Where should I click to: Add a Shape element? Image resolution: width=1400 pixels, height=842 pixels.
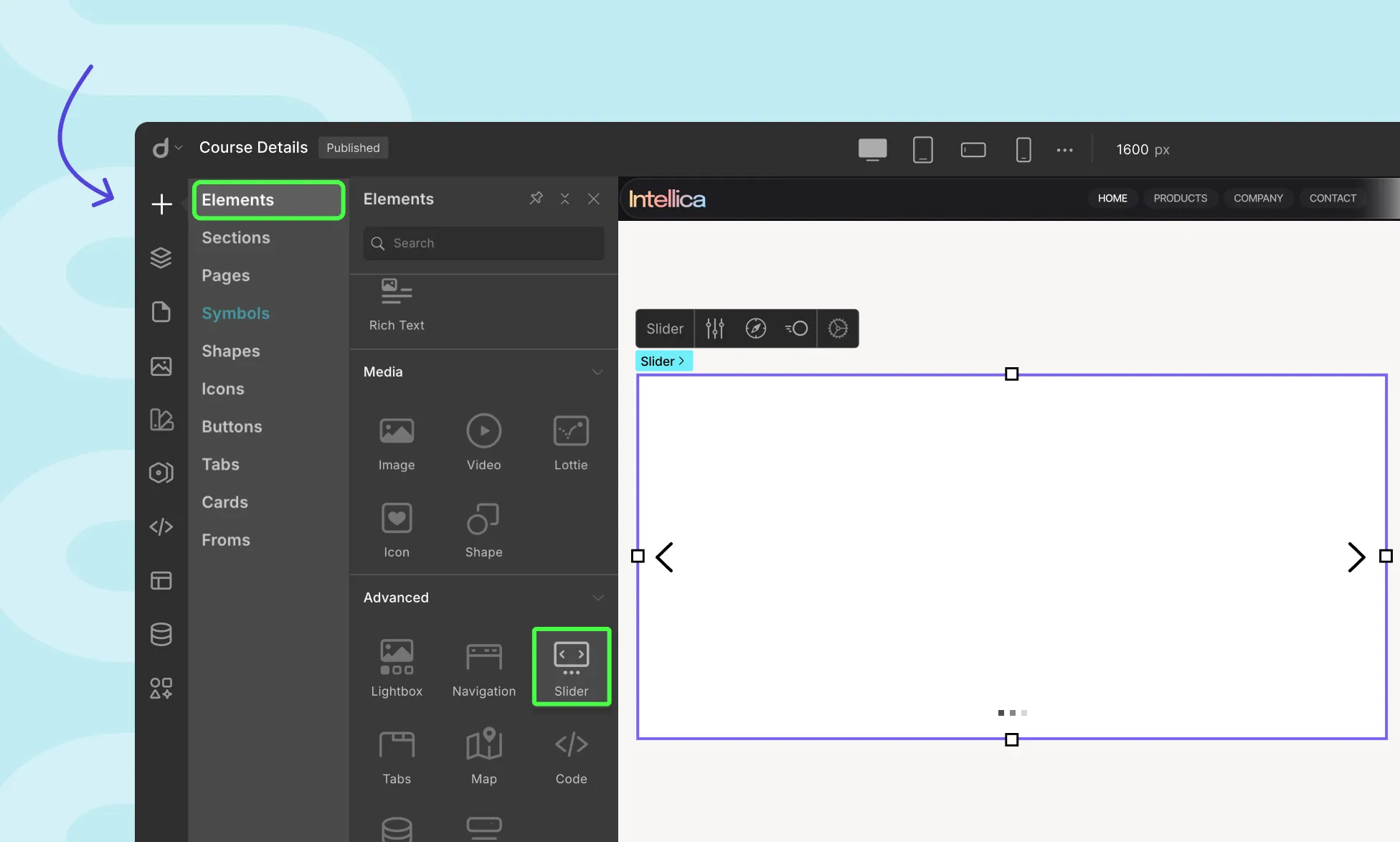(484, 531)
